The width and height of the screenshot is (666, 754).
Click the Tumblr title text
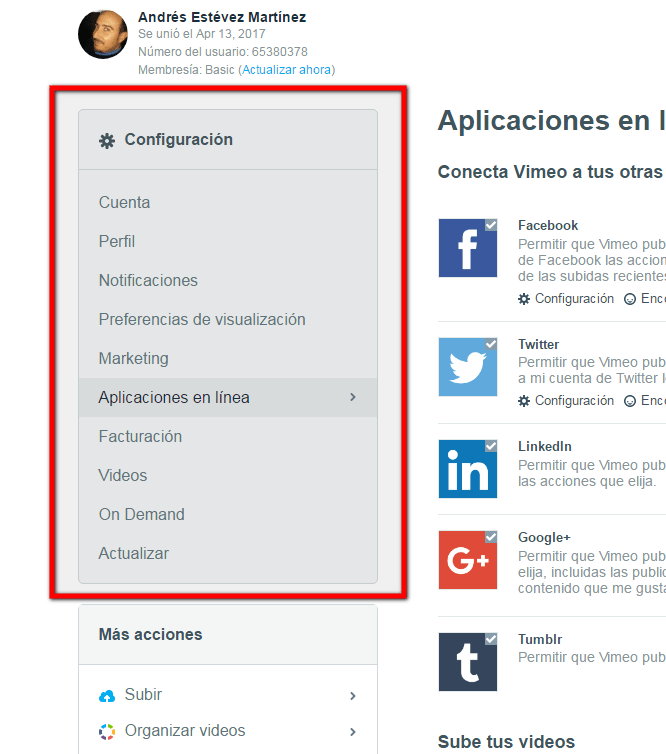(540, 639)
